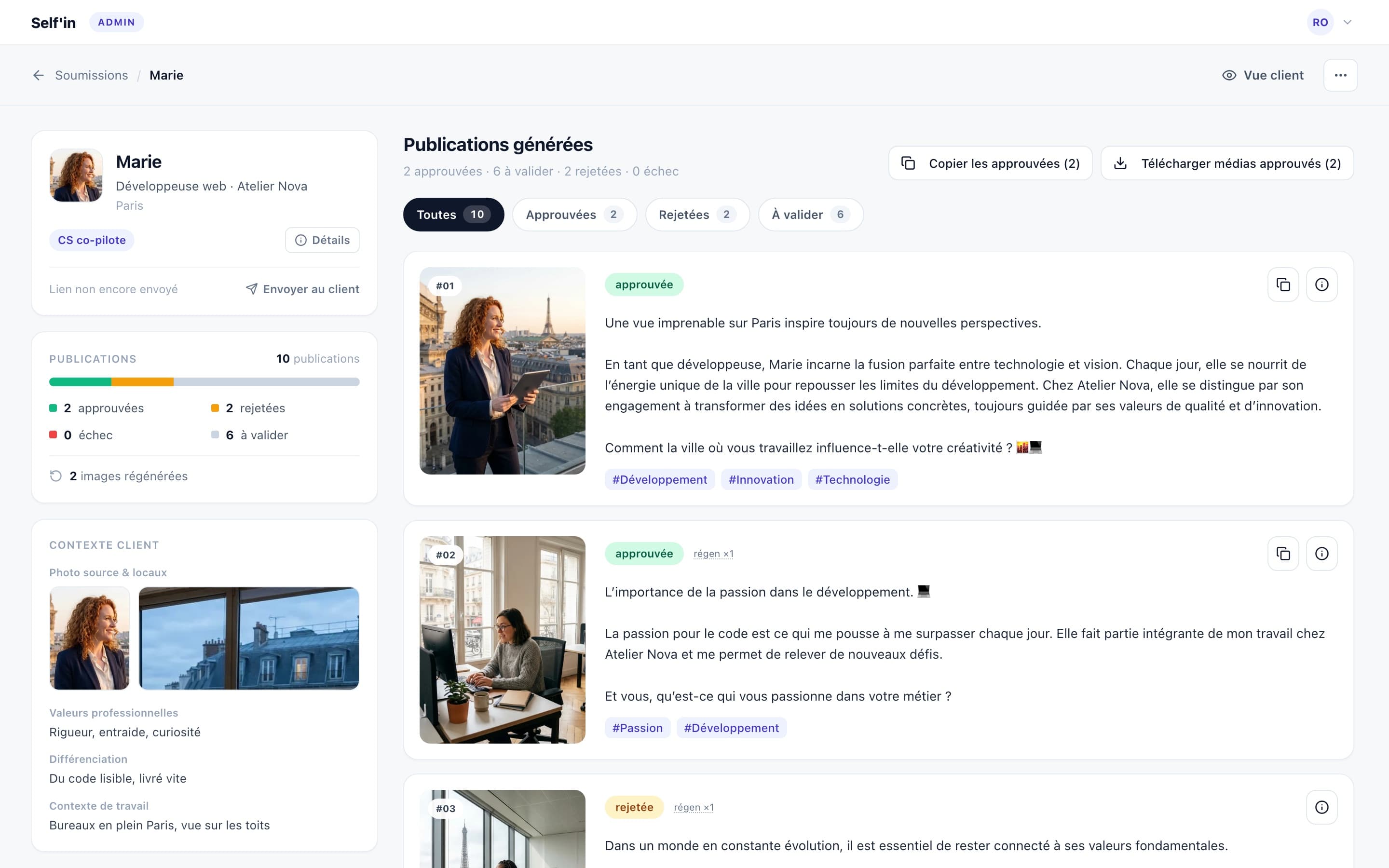Image resolution: width=1389 pixels, height=868 pixels.
Task: Open Marie's source portrait photo in Contexte client
Action: [90, 638]
